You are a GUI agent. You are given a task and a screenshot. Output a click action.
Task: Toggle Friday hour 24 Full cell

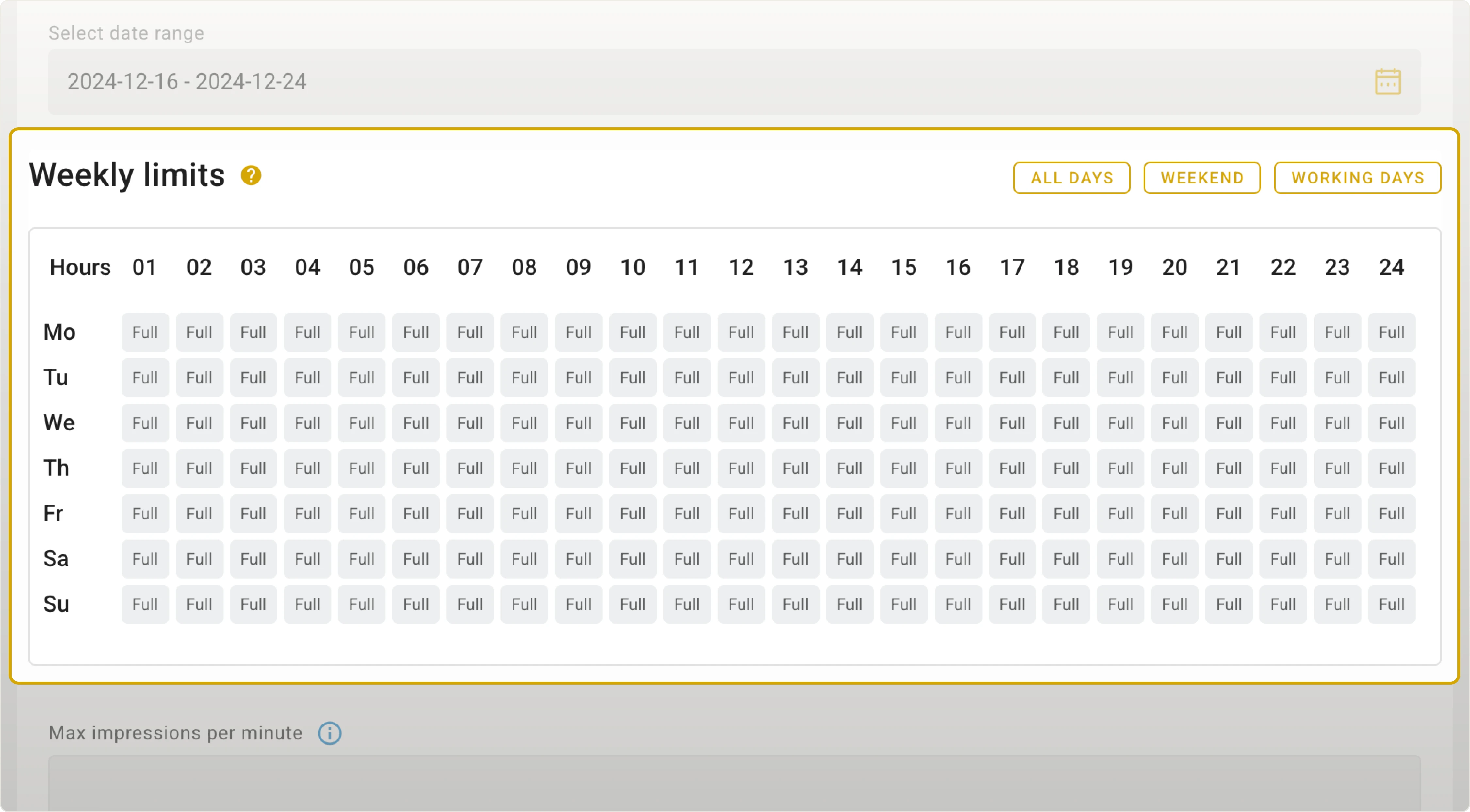[1391, 514]
